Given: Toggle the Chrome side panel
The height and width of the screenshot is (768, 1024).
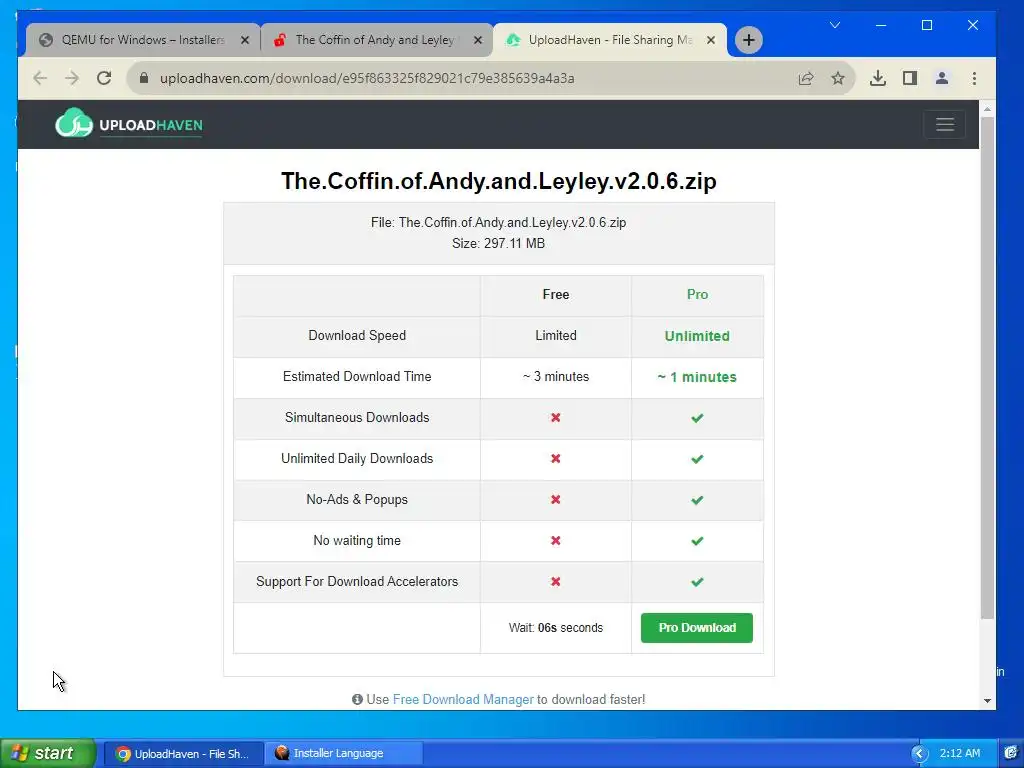Looking at the screenshot, I should [x=910, y=78].
